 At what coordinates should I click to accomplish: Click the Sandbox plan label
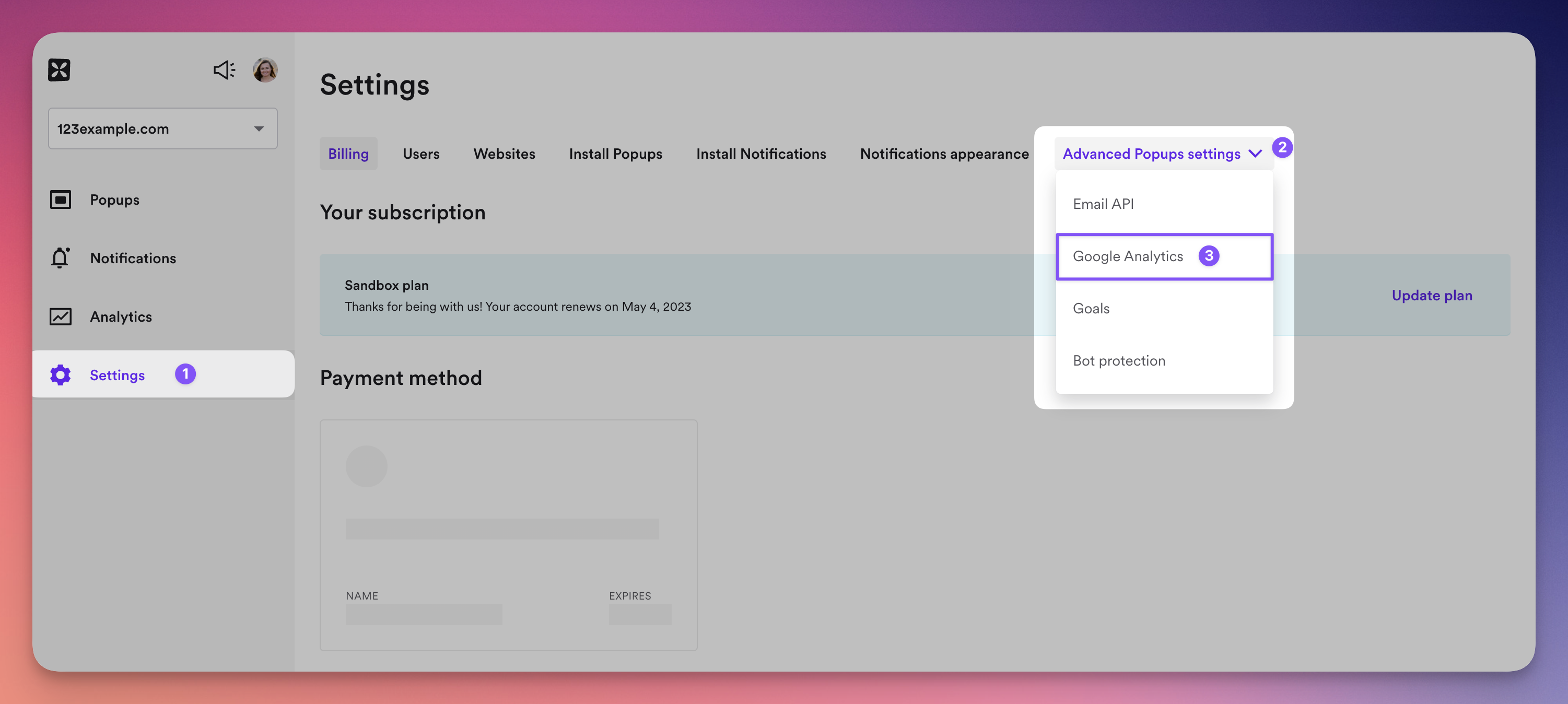coord(387,285)
